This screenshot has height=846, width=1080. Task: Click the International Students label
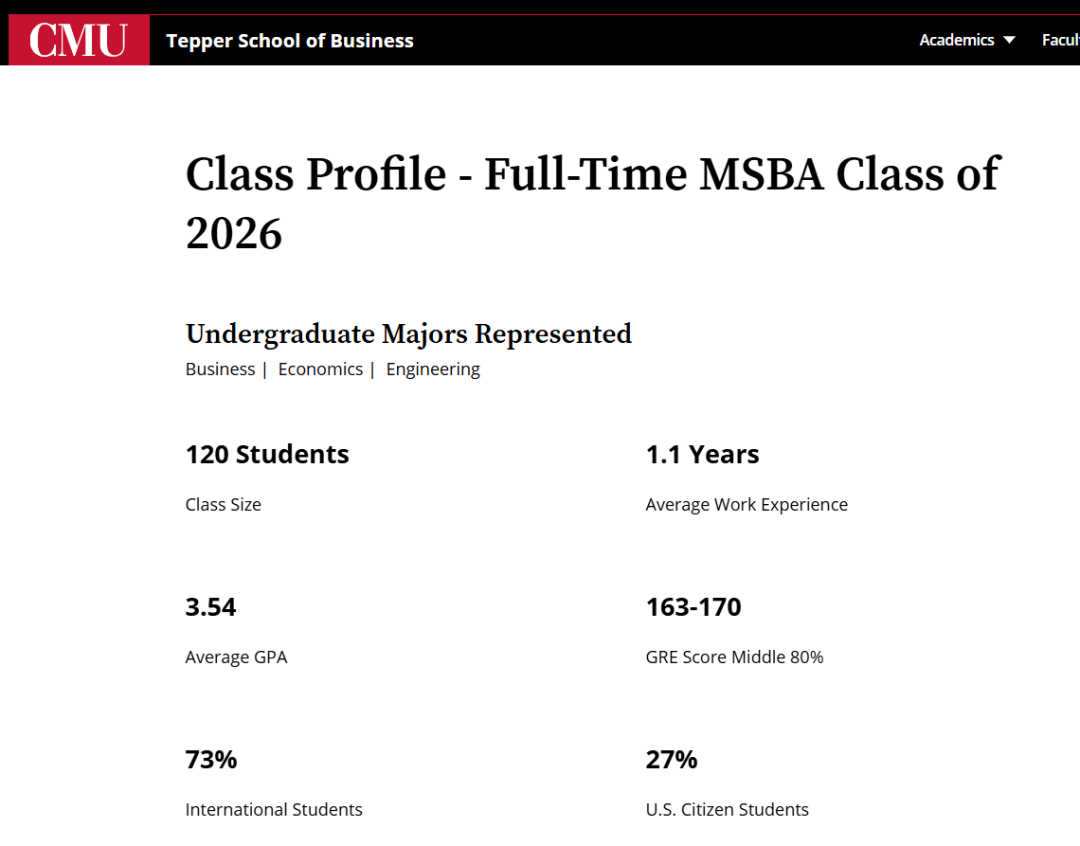click(x=273, y=810)
